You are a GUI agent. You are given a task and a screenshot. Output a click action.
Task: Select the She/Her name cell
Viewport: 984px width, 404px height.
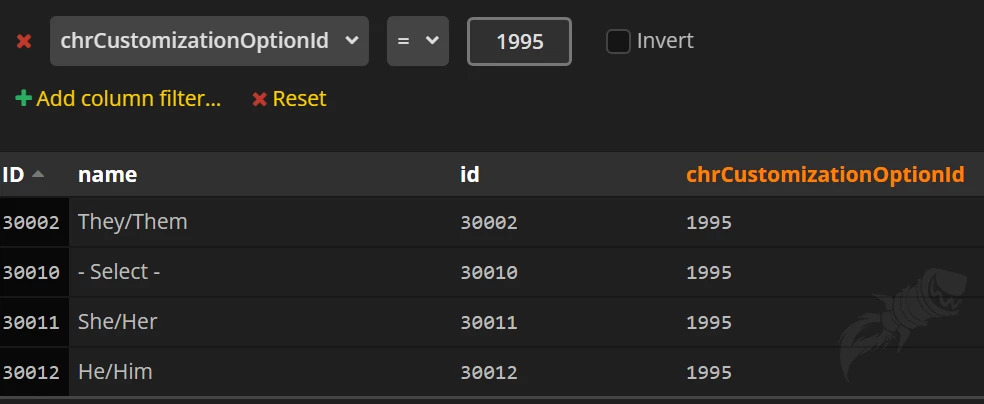(117, 322)
